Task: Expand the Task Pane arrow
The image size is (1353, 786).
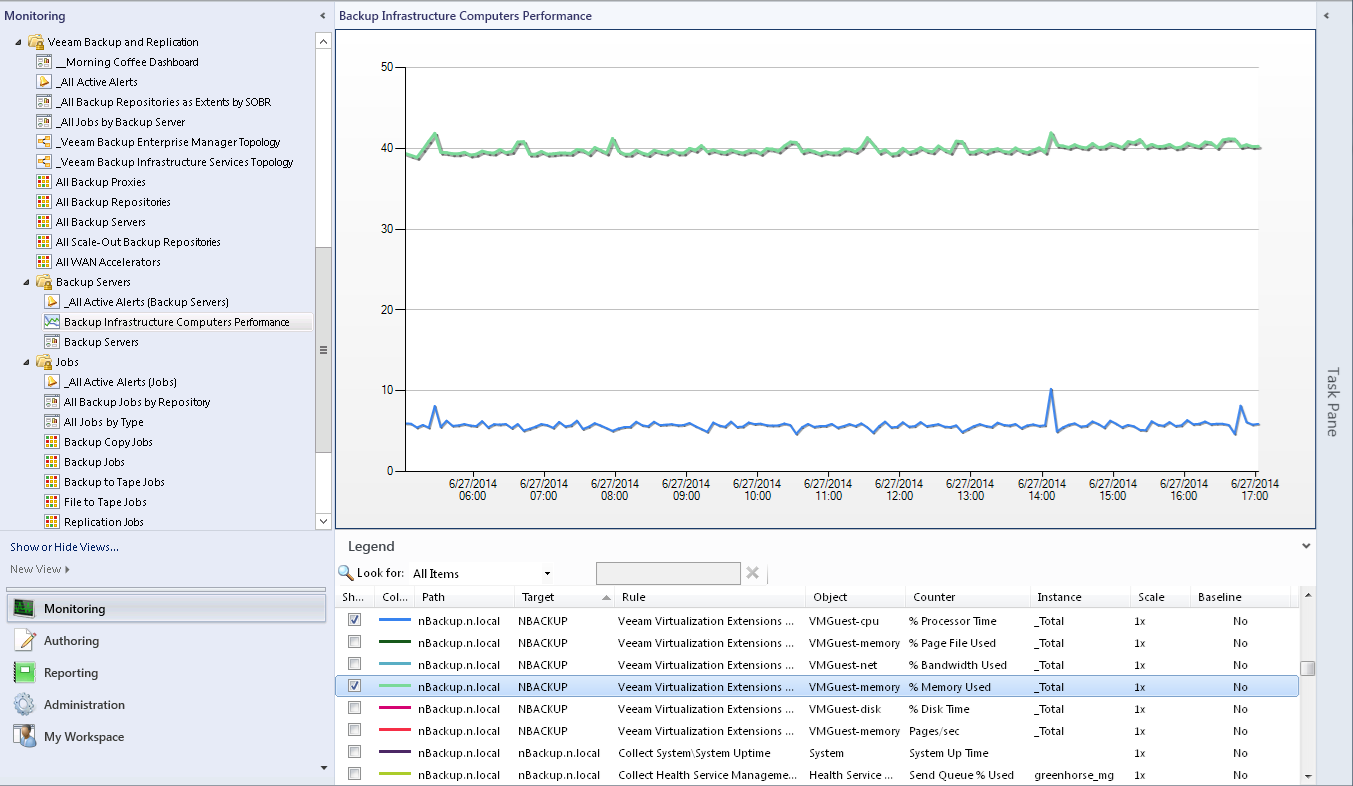Action: [1325, 16]
